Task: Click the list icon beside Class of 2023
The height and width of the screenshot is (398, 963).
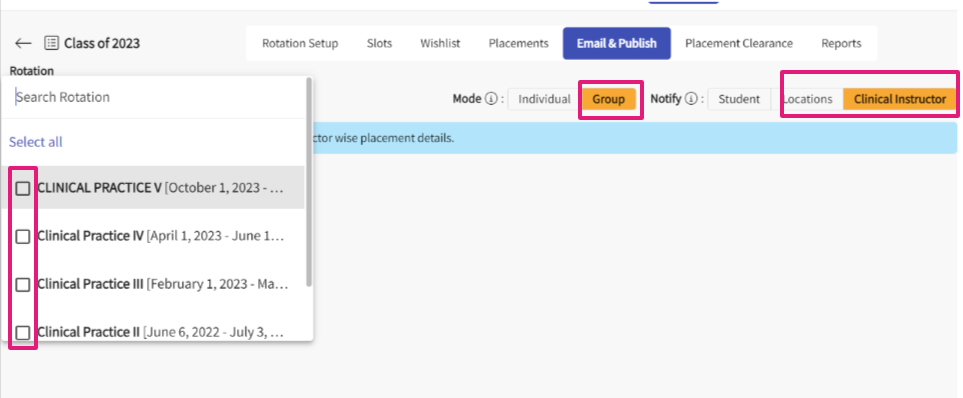Action: [52, 43]
